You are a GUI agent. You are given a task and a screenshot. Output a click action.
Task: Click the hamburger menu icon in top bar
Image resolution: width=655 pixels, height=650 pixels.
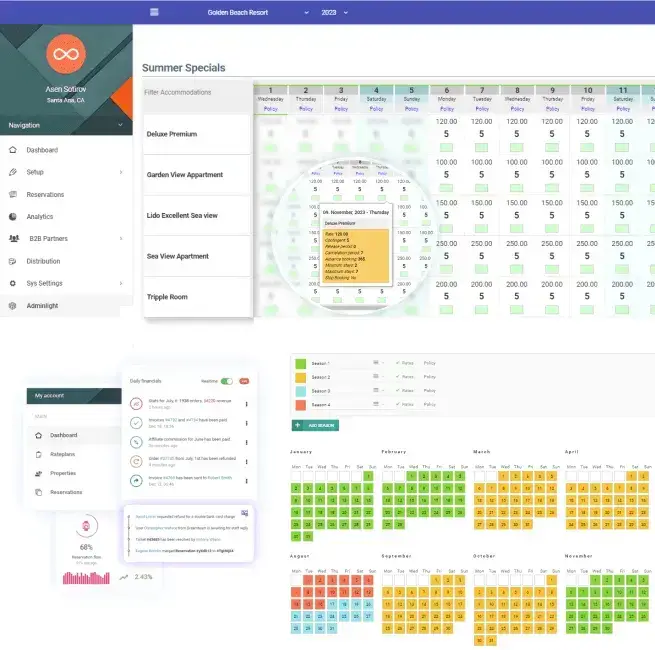(x=154, y=12)
